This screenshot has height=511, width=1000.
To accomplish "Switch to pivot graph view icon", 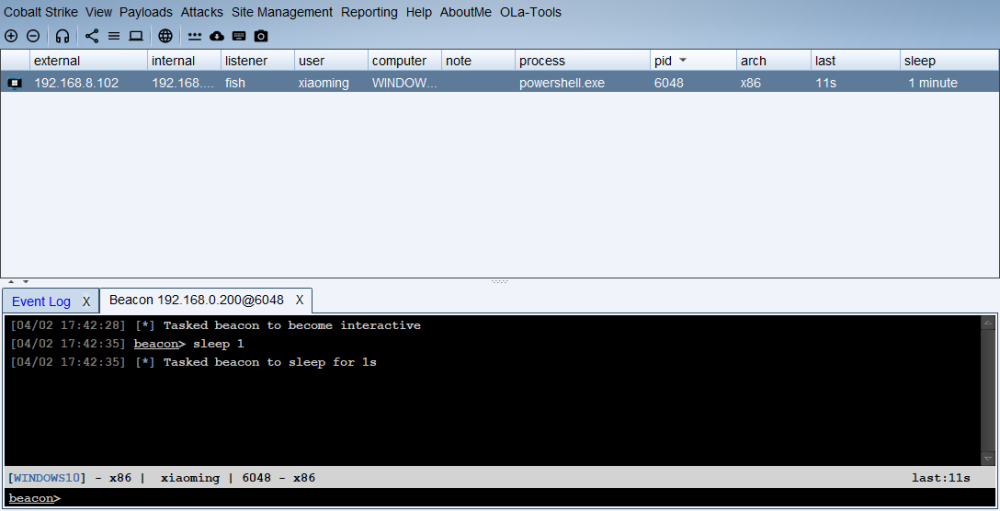I will (x=92, y=36).
